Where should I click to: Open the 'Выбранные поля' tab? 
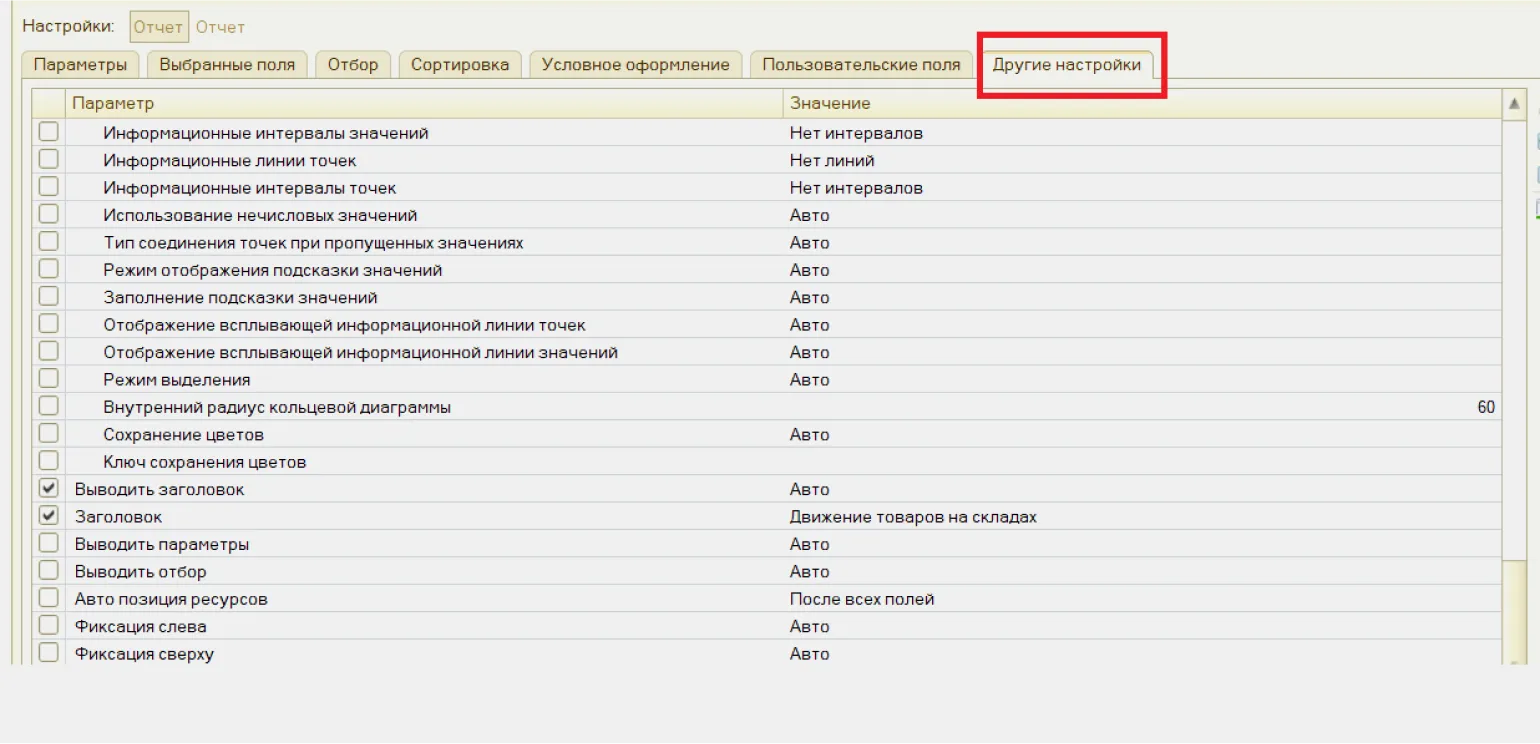[x=227, y=65]
